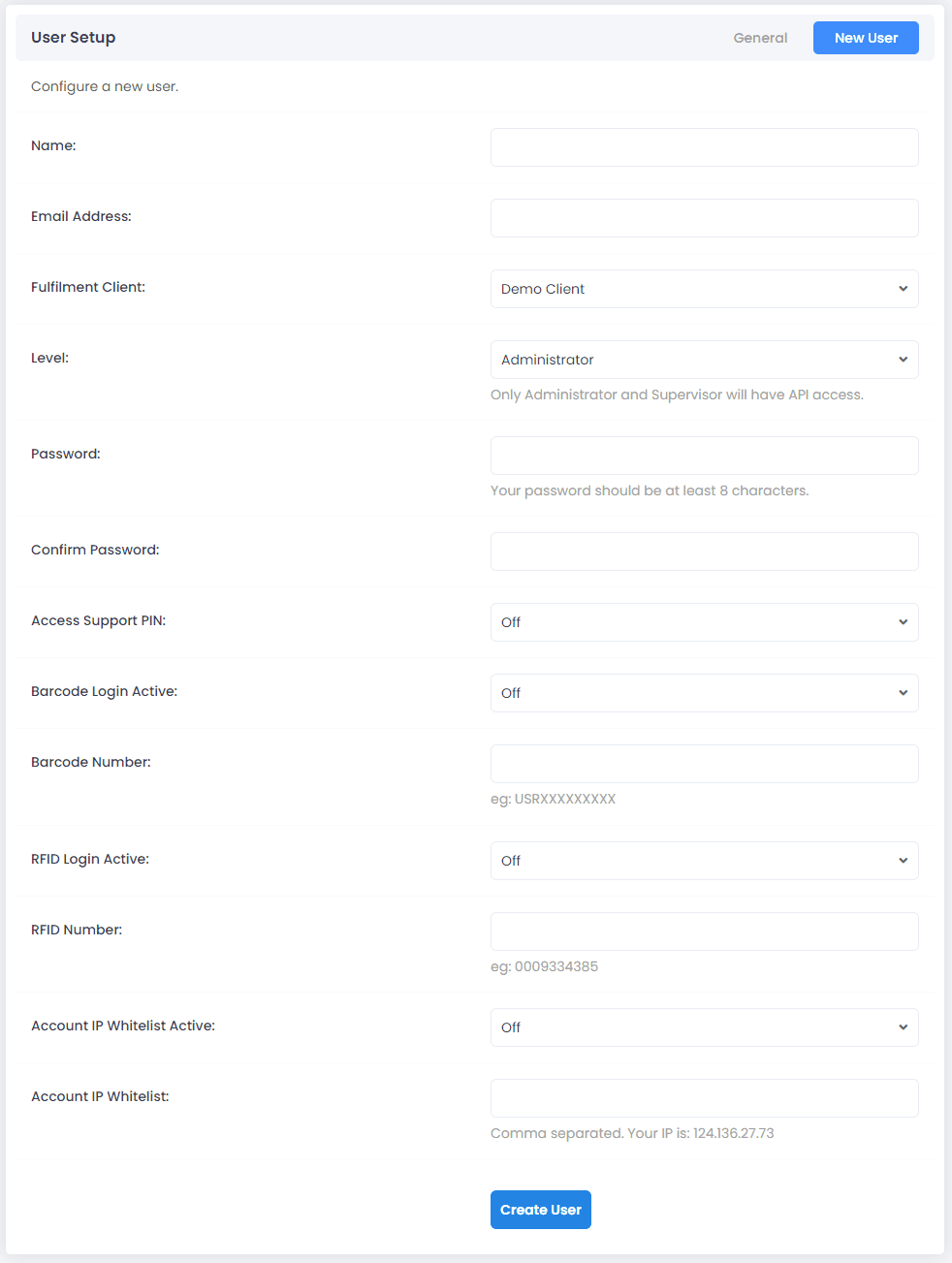Open the Barcode Login Active dropdown
The width and height of the screenshot is (952, 1263).
(x=705, y=693)
